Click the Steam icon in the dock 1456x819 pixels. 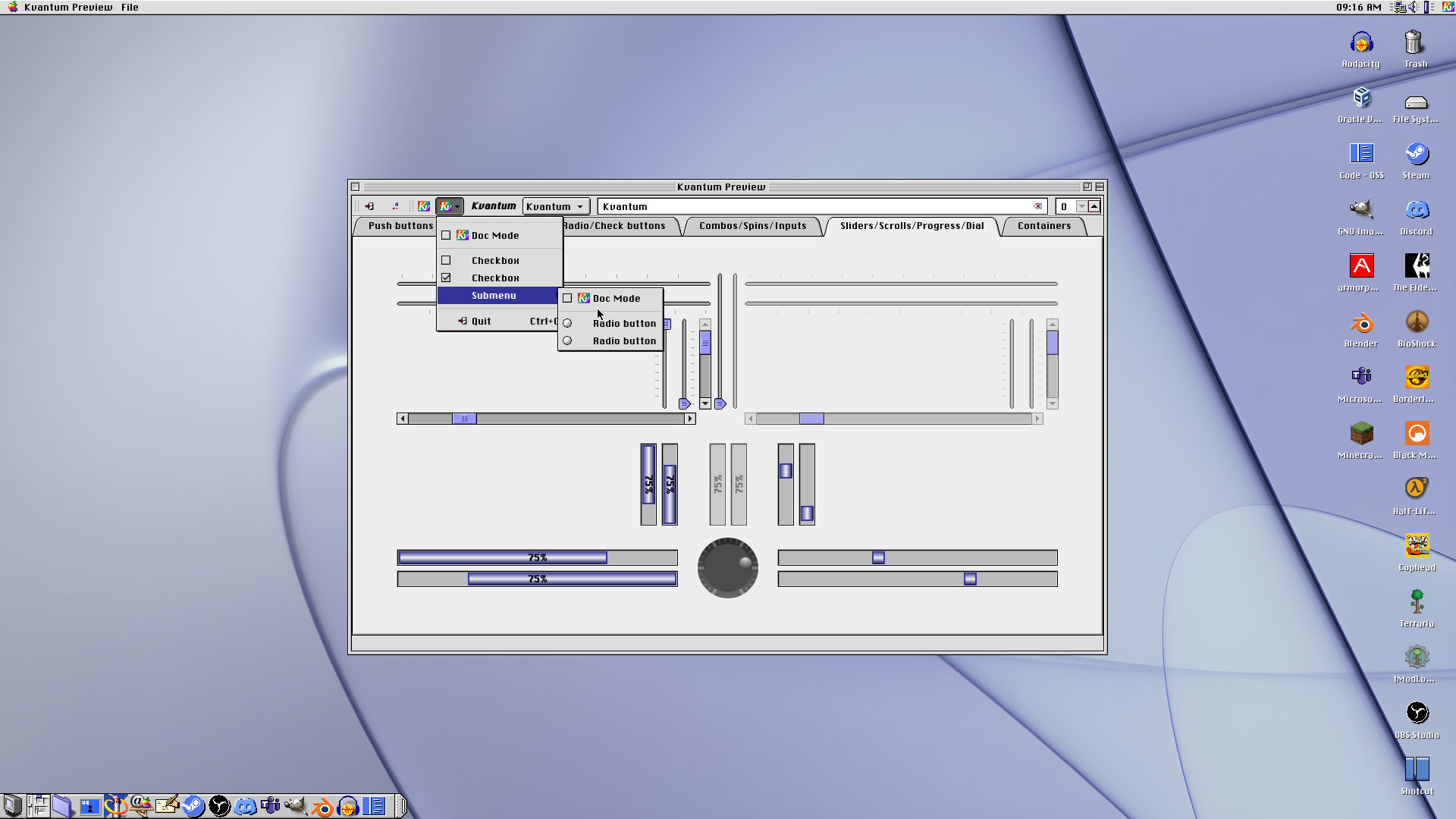coord(193,806)
